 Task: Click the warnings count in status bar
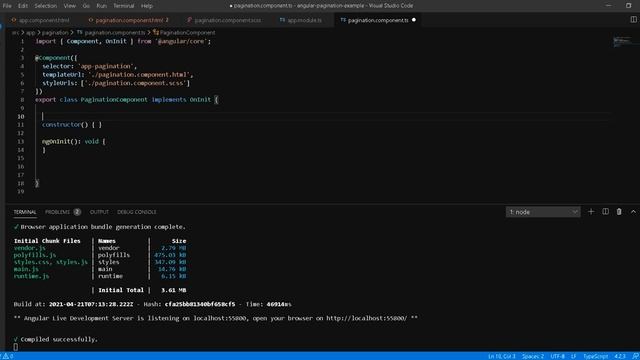click(8, 356)
